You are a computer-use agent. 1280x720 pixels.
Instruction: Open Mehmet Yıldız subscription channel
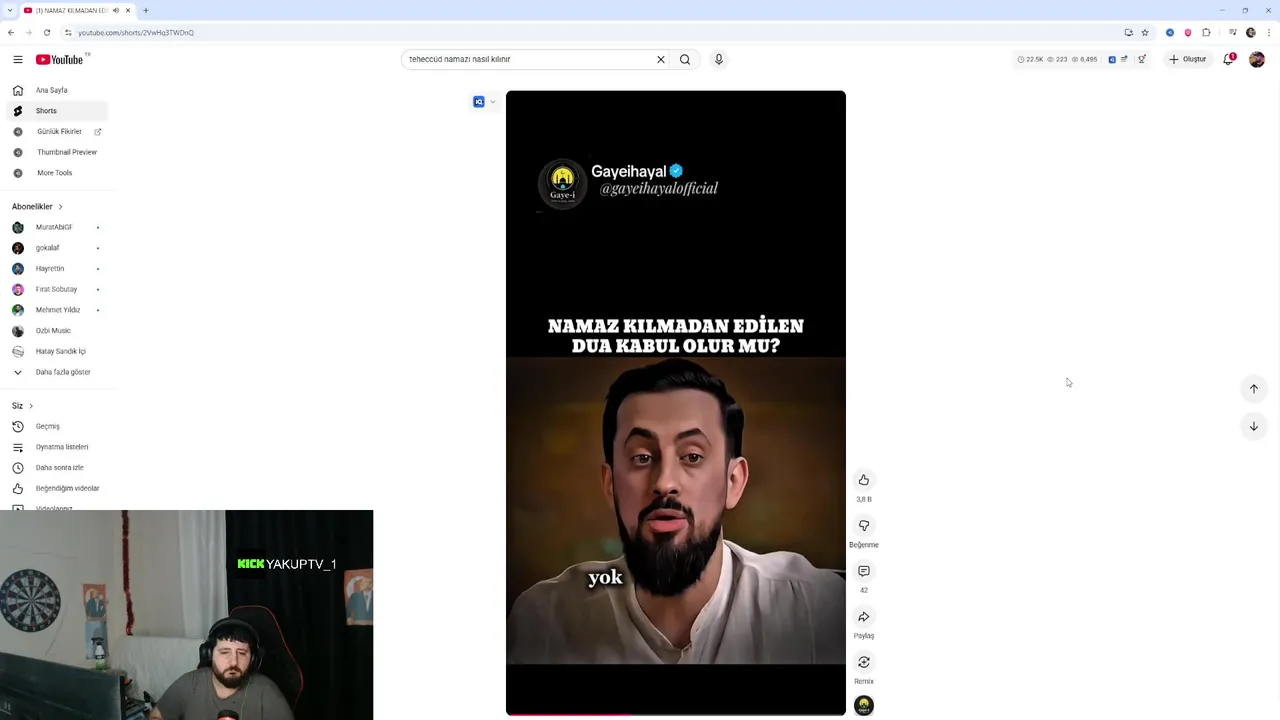(56, 310)
